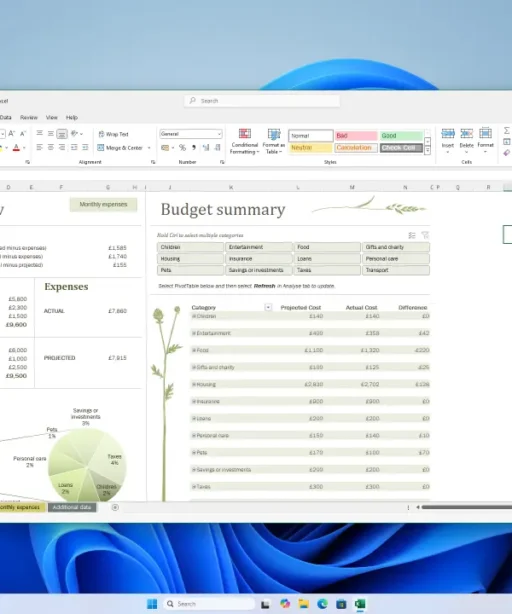The width and height of the screenshot is (512, 614).
Task: Select Gifts and charity slicer button
Action: pyautogui.click(x=396, y=247)
